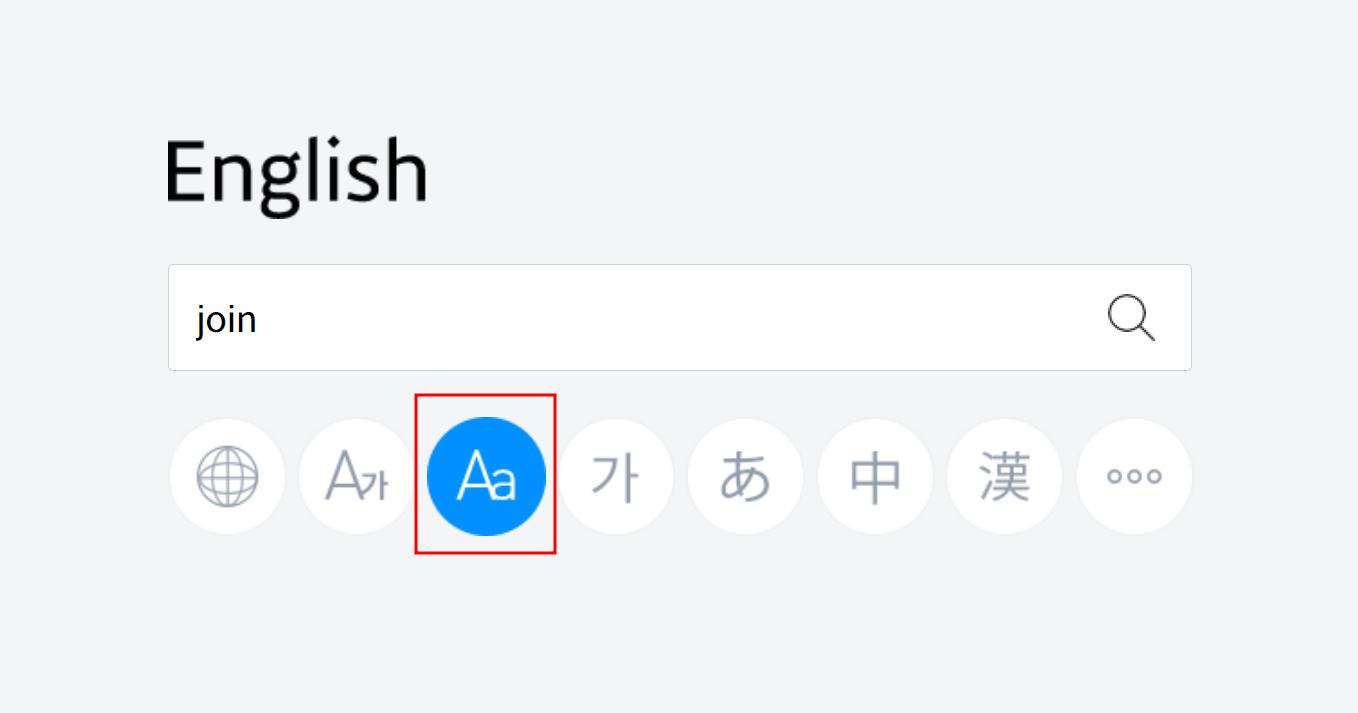Select the Hanja dictionary 漢 icon
1358x713 pixels.
[x=1004, y=476]
